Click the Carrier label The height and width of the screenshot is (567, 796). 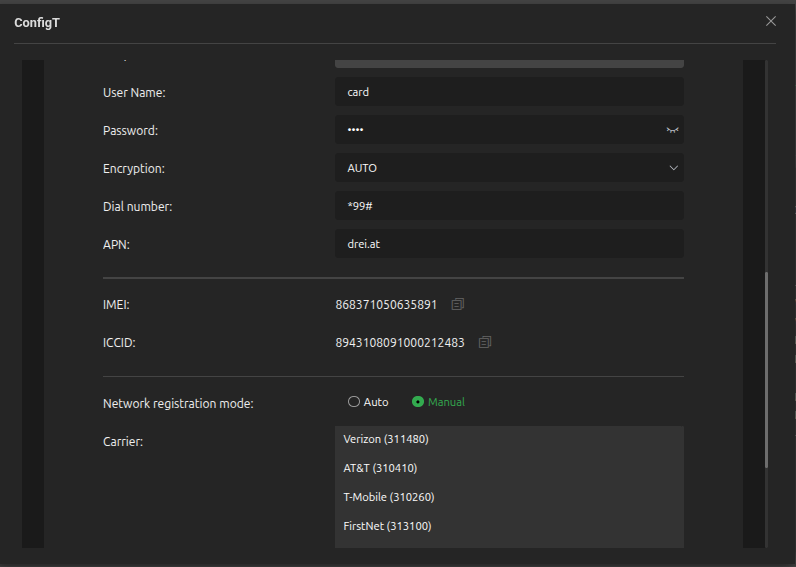[x=123, y=442]
